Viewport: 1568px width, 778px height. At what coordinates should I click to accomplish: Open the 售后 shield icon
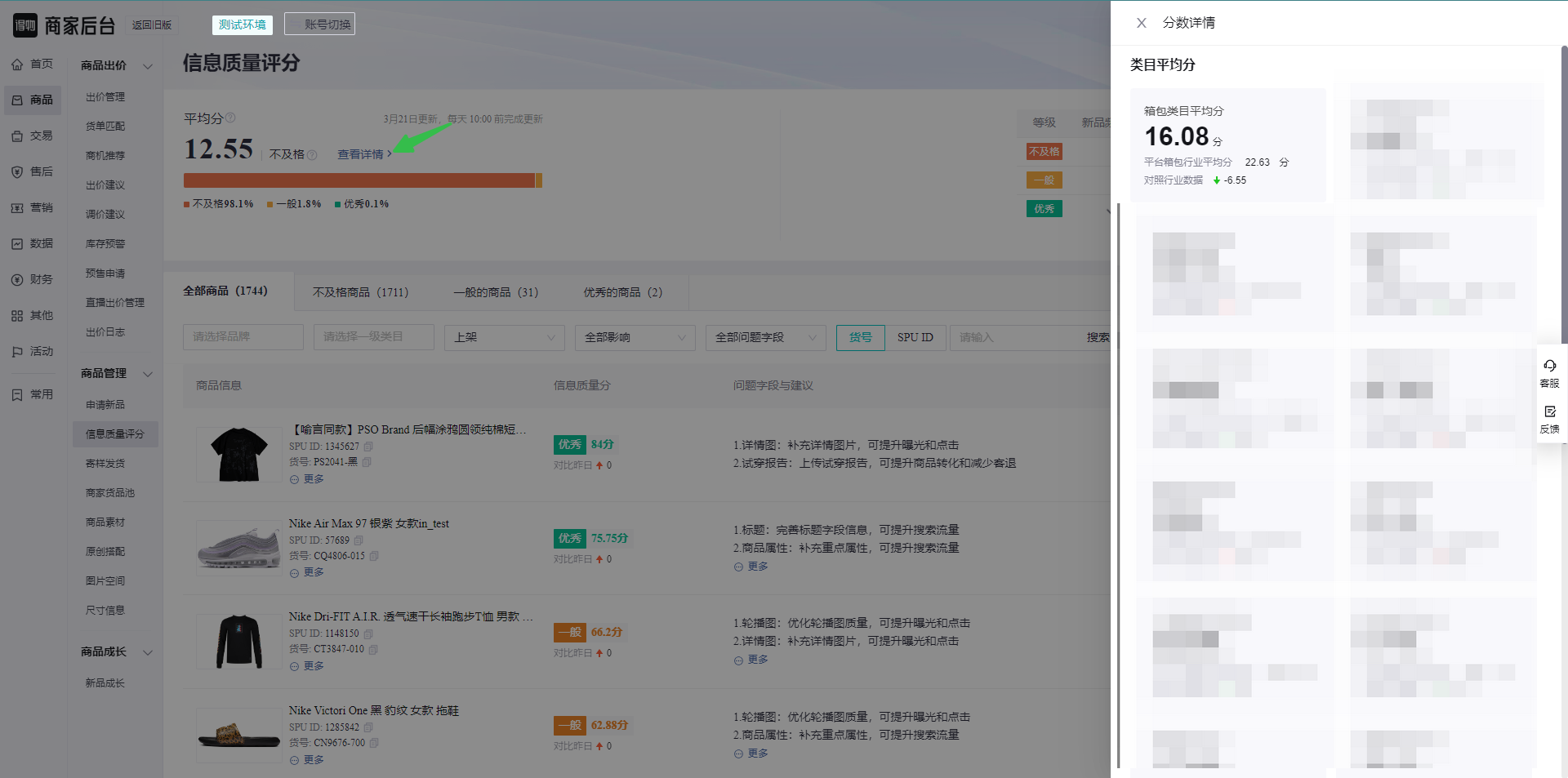[17, 172]
